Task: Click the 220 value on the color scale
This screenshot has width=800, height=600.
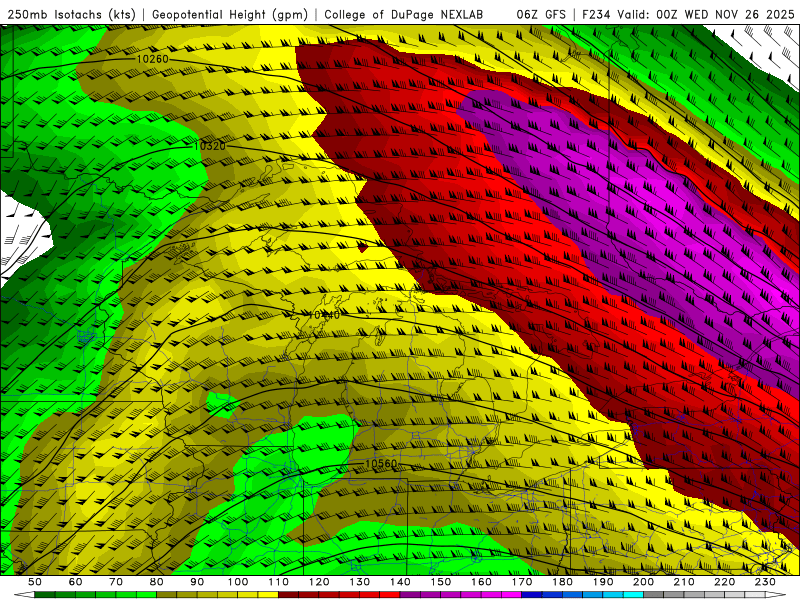Action: click(x=724, y=582)
